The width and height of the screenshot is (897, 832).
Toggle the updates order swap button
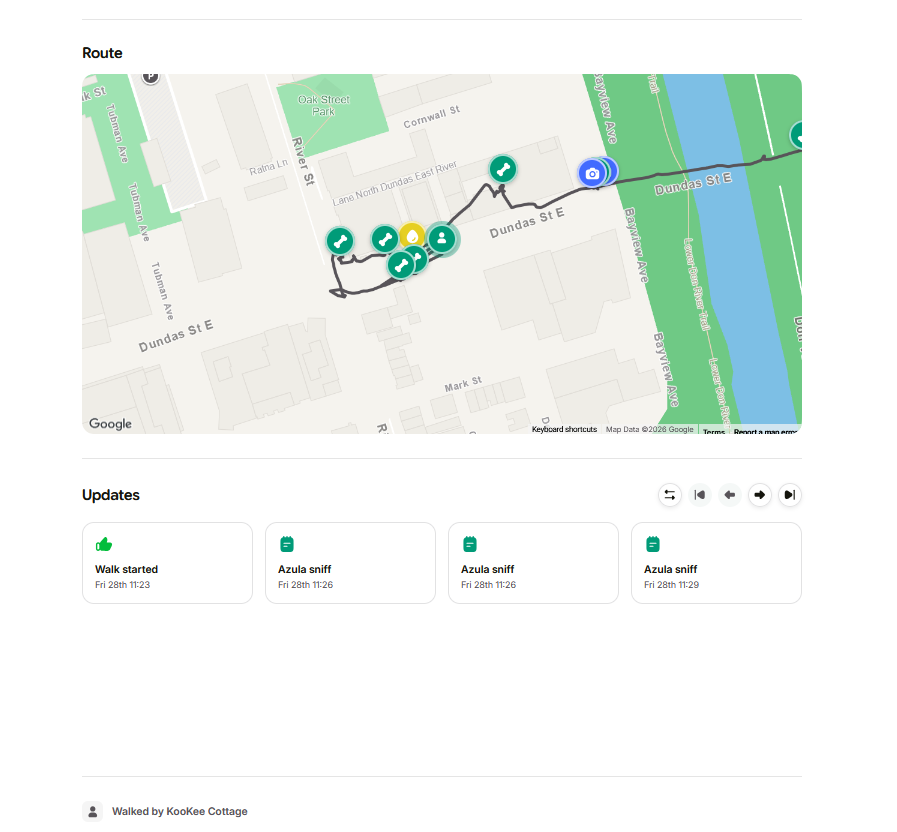670,495
